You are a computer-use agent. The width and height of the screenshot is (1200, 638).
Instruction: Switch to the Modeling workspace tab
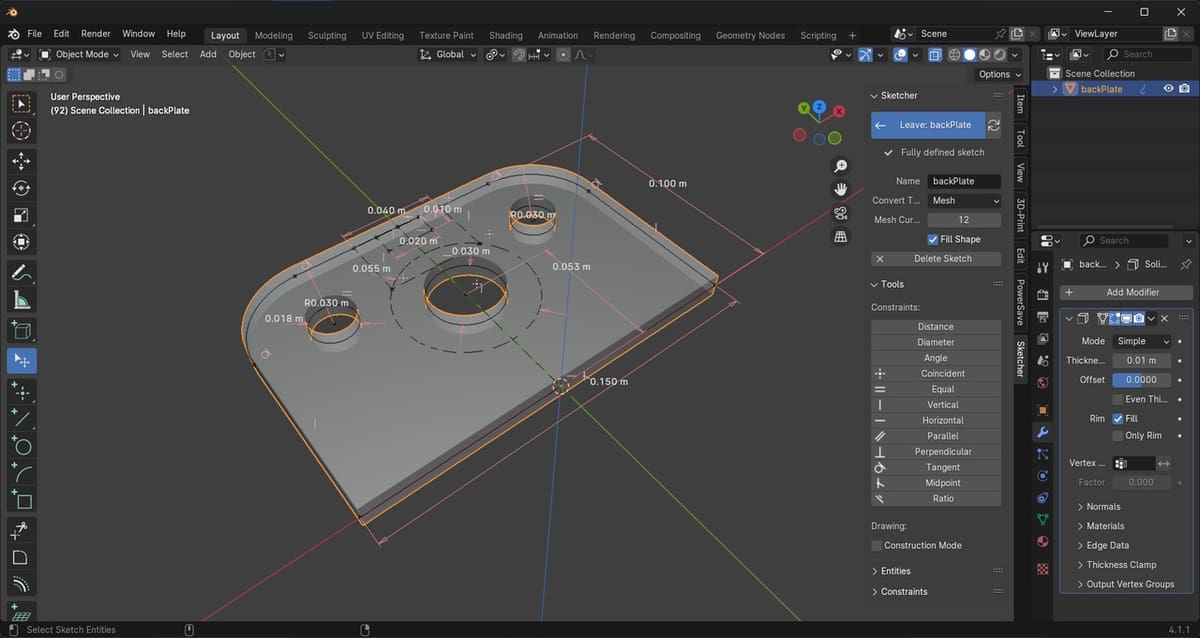pos(274,35)
